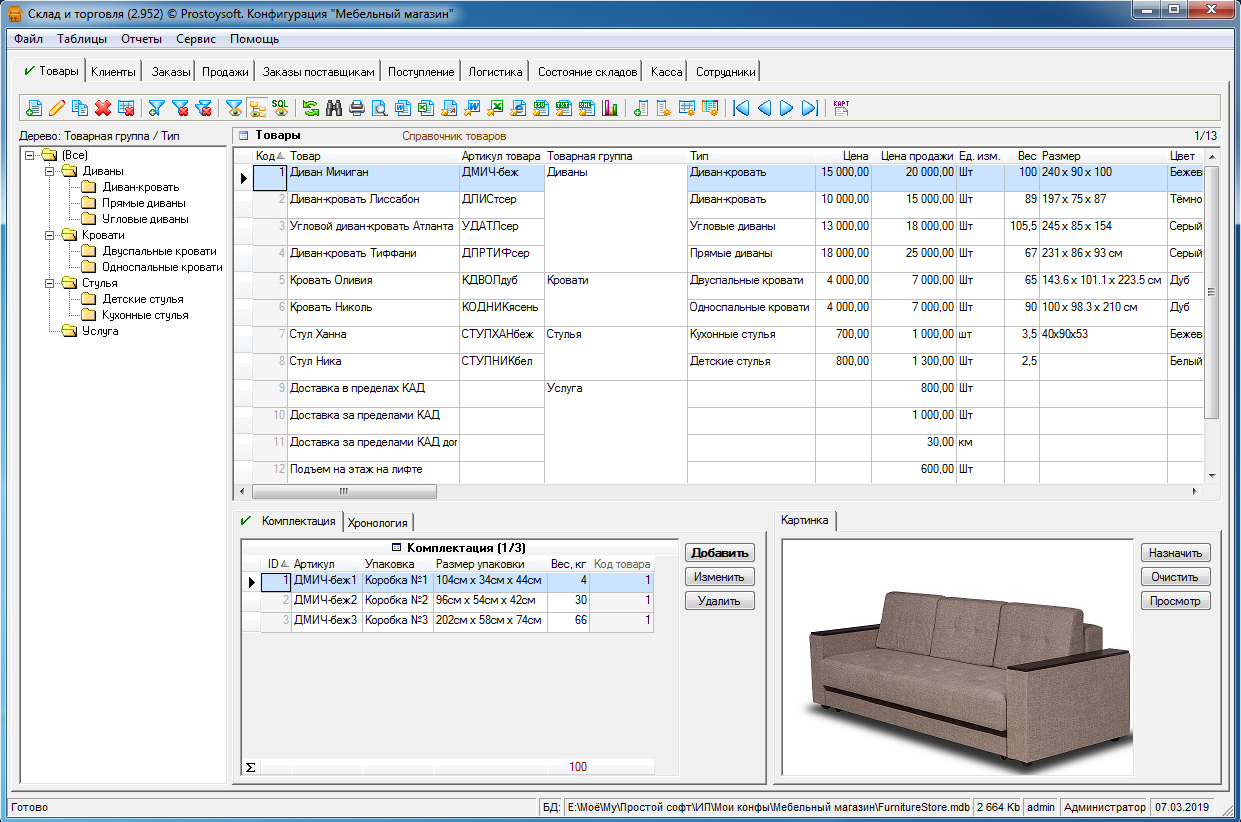Toggle the tree view toolbar button

point(257,108)
